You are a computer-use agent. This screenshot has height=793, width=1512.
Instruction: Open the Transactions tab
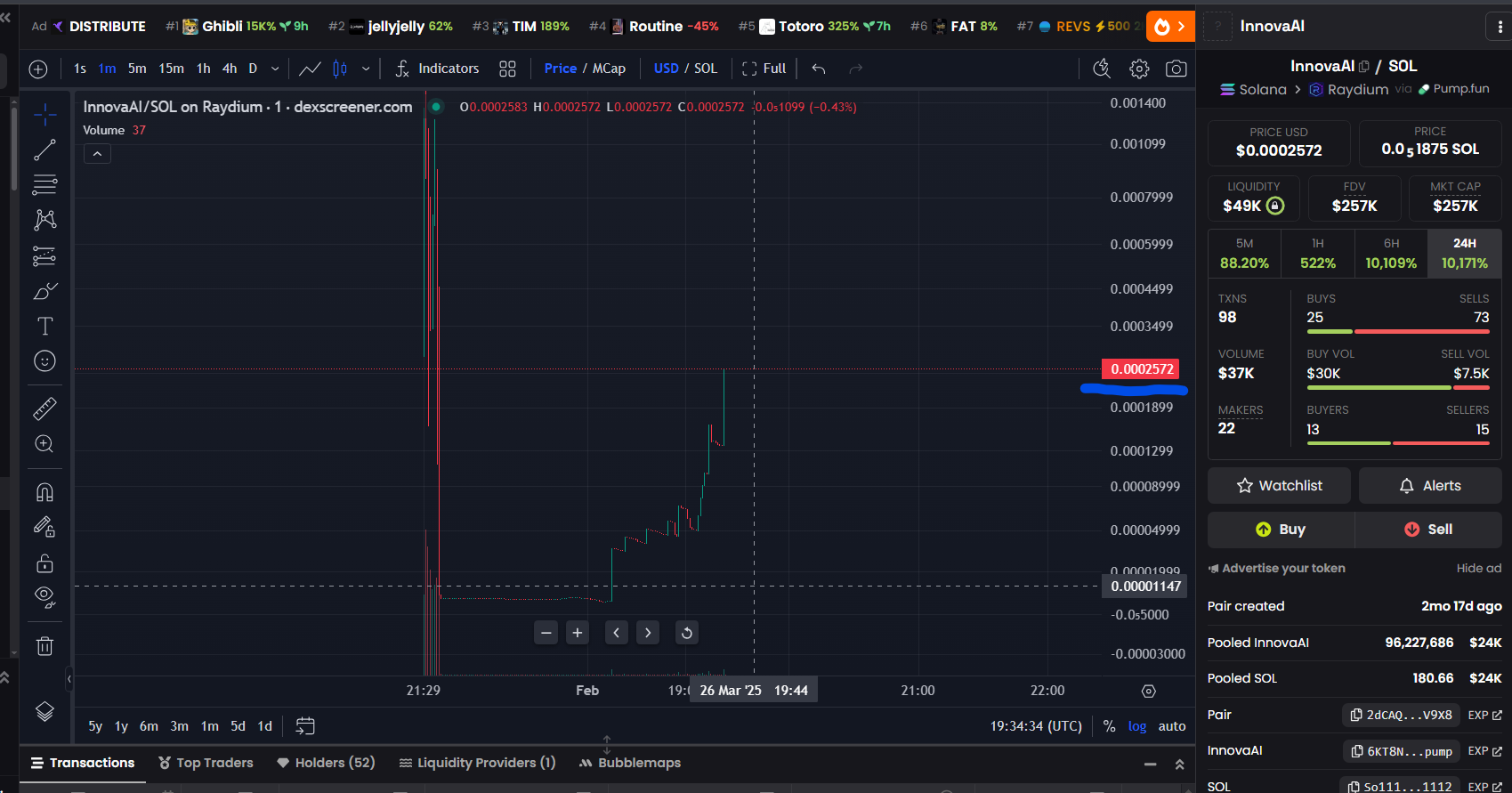pos(83,763)
